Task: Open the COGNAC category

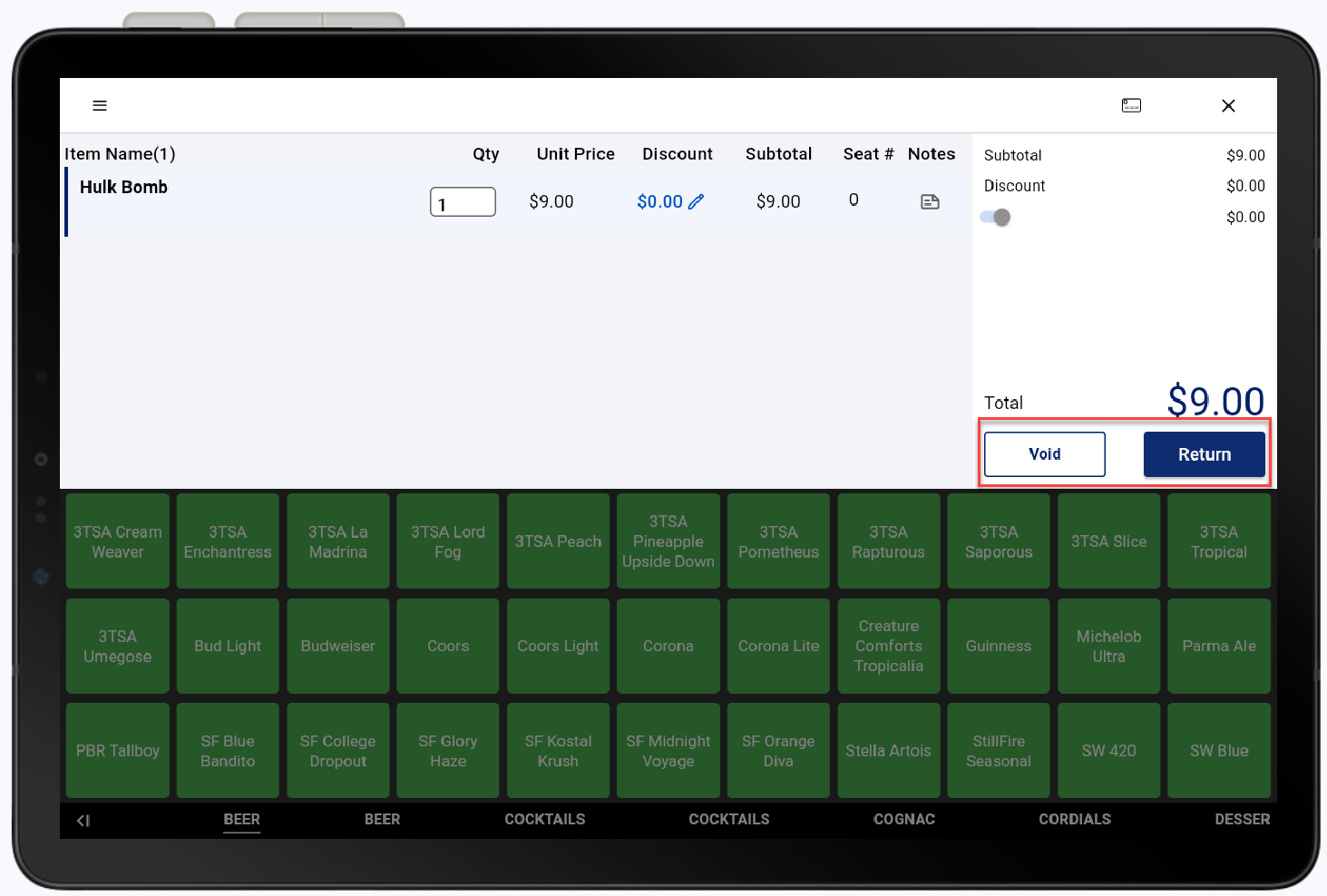Action: [x=903, y=819]
